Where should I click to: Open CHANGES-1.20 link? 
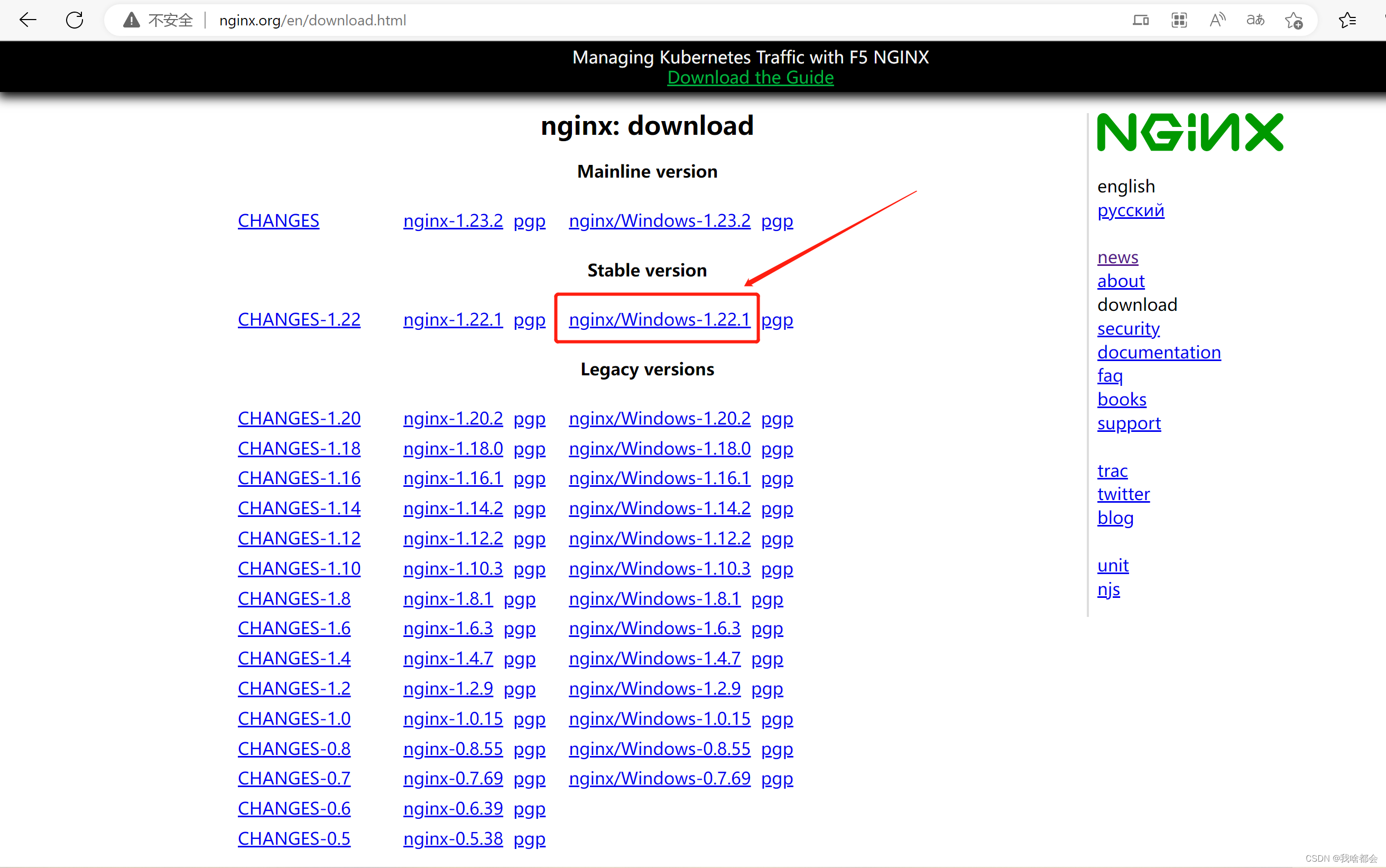299,418
